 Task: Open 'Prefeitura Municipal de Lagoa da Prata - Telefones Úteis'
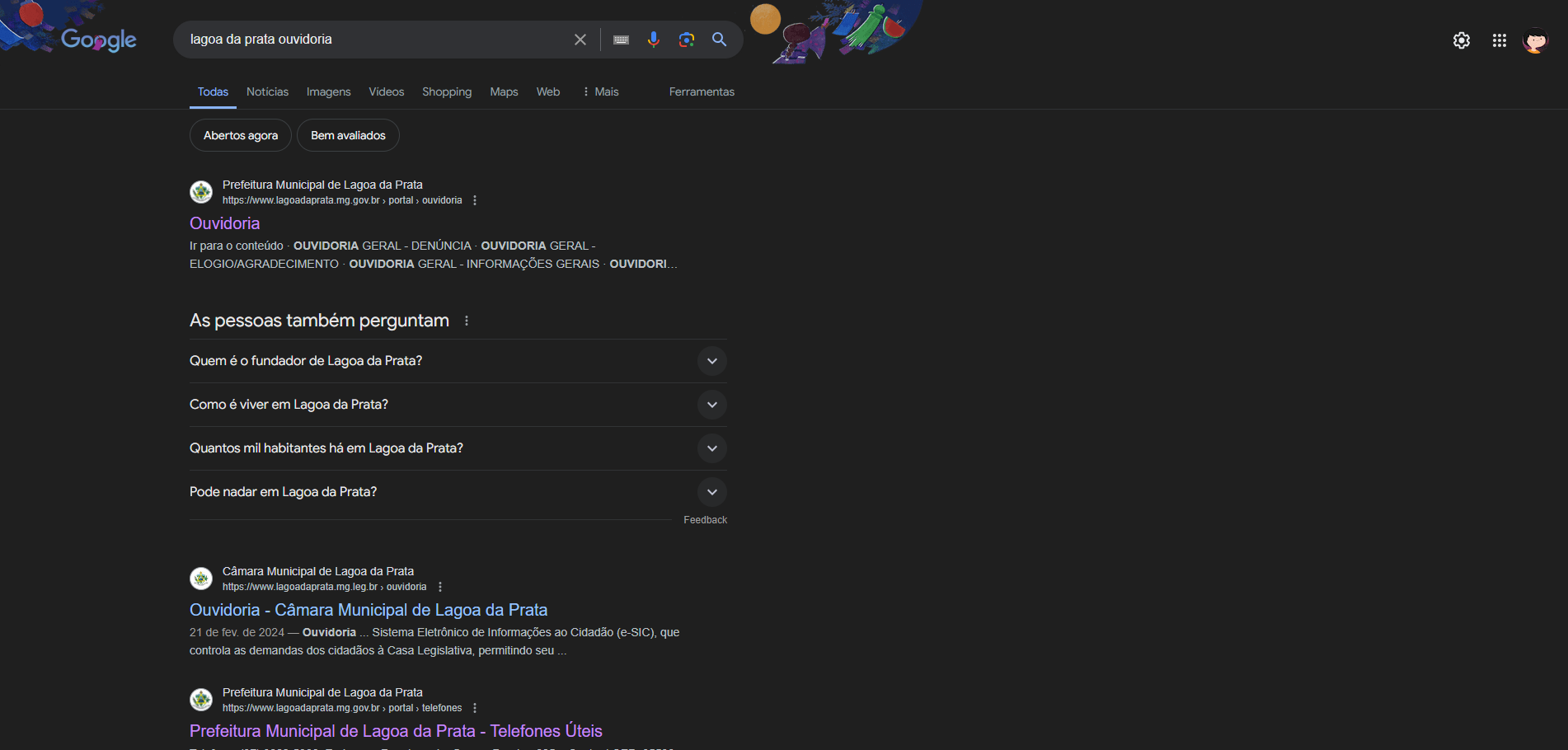(x=396, y=731)
